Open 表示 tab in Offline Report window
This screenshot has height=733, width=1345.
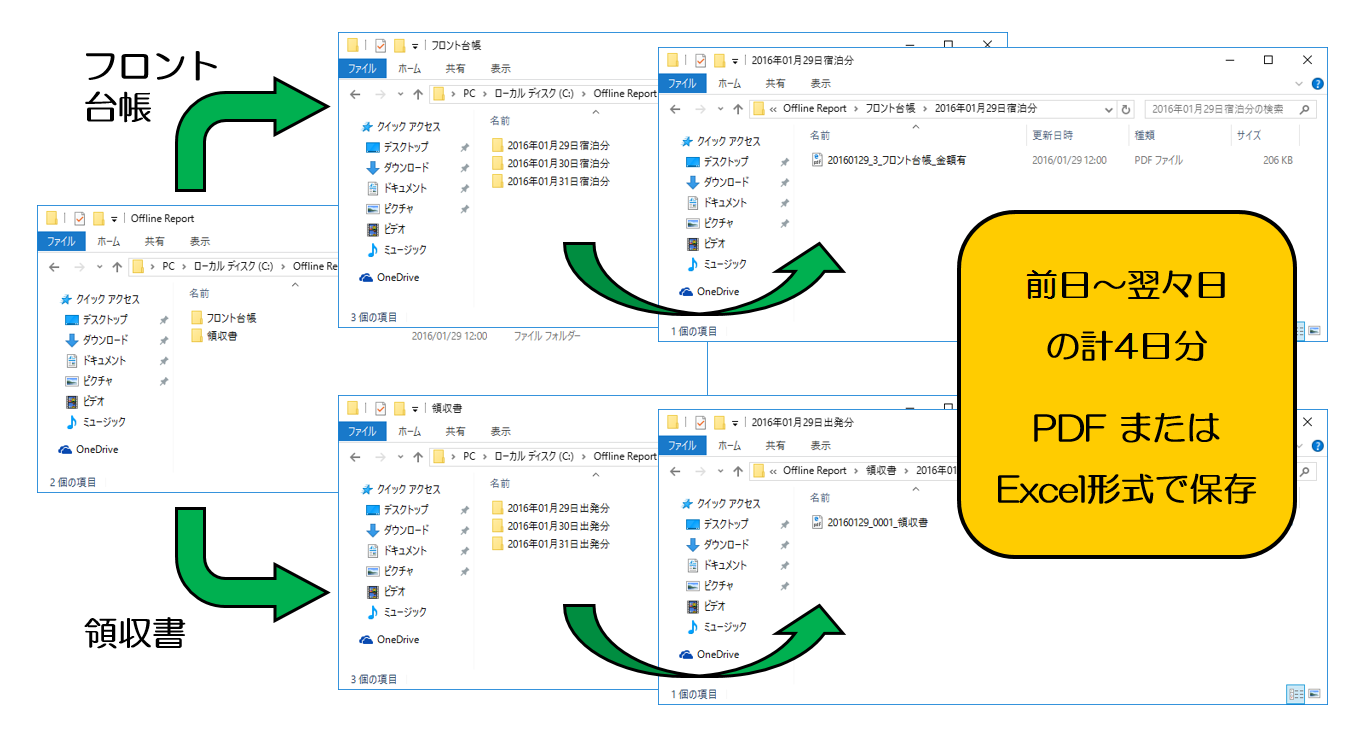click(x=200, y=242)
